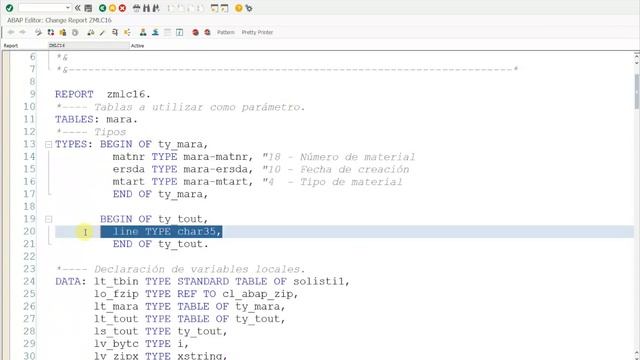Save the report with the disk icon
Image resolution: width=640 pixels, height=360 pixels.
88,8
